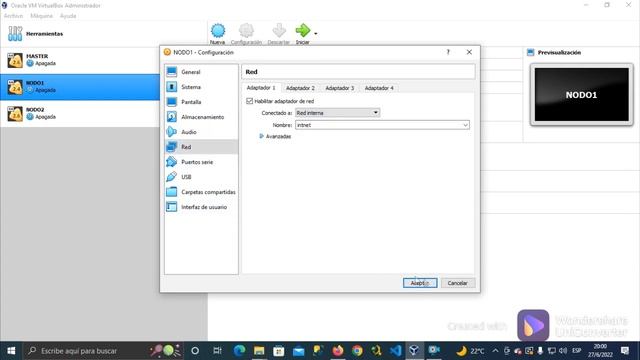Open the Audio settings section
This screenshot has height=360, width=640.
[x=201, y=132]
